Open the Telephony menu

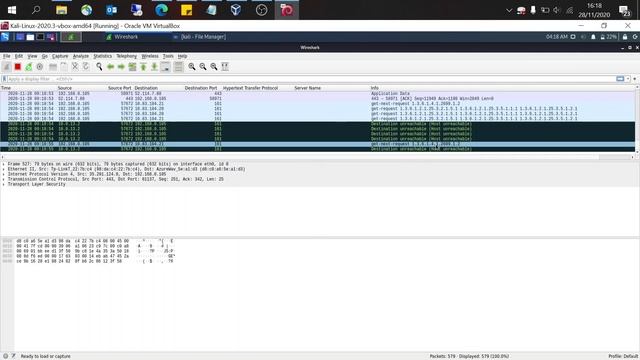[127, 56]
